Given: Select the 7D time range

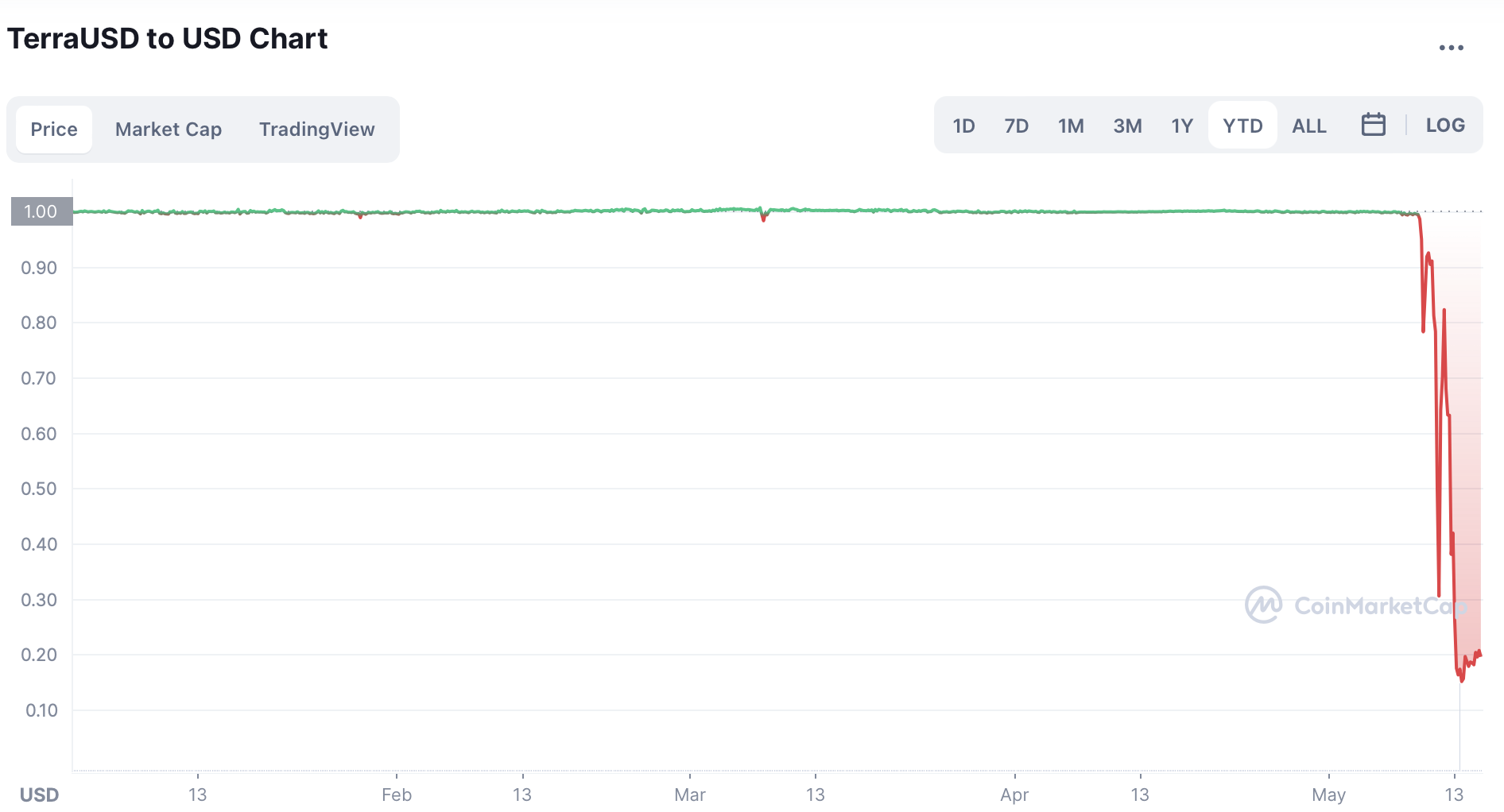Looking at the screenshot, I should click(1016, 126).
